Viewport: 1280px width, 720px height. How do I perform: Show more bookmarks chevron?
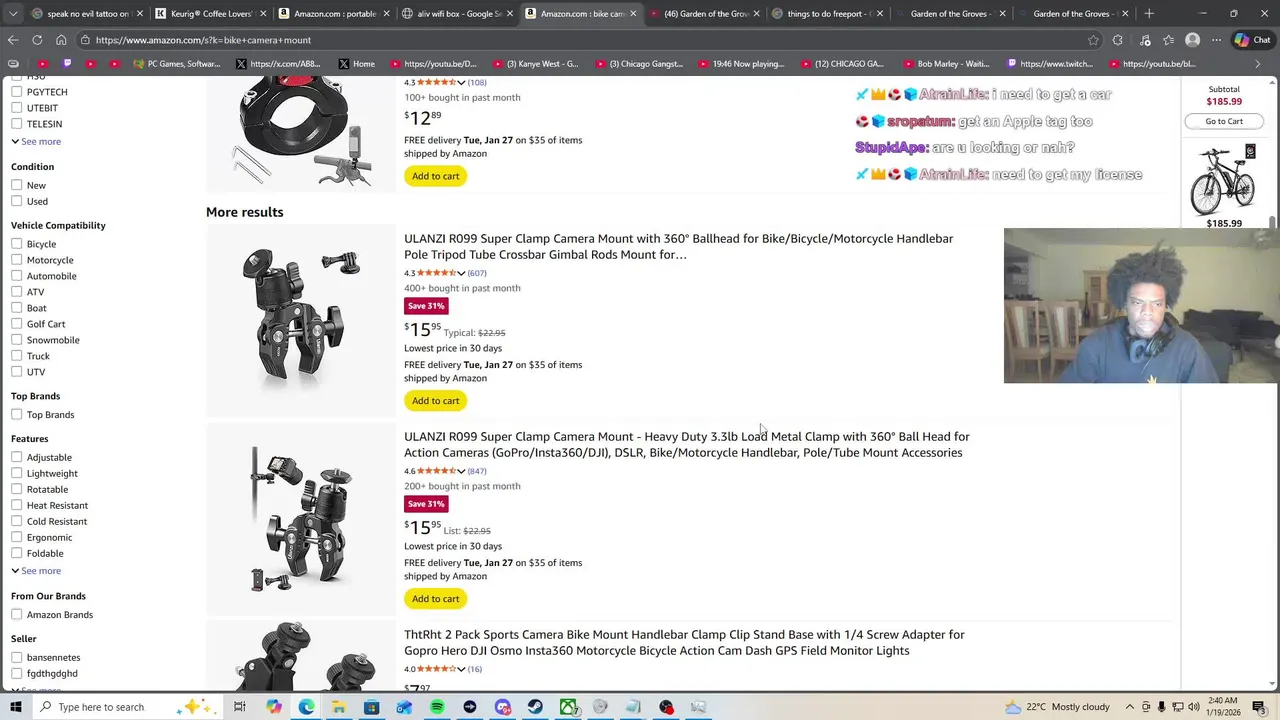point(1258,64)
